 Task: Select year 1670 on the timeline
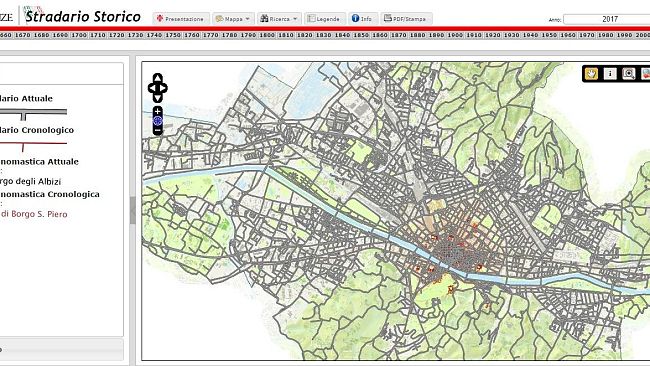22,35
